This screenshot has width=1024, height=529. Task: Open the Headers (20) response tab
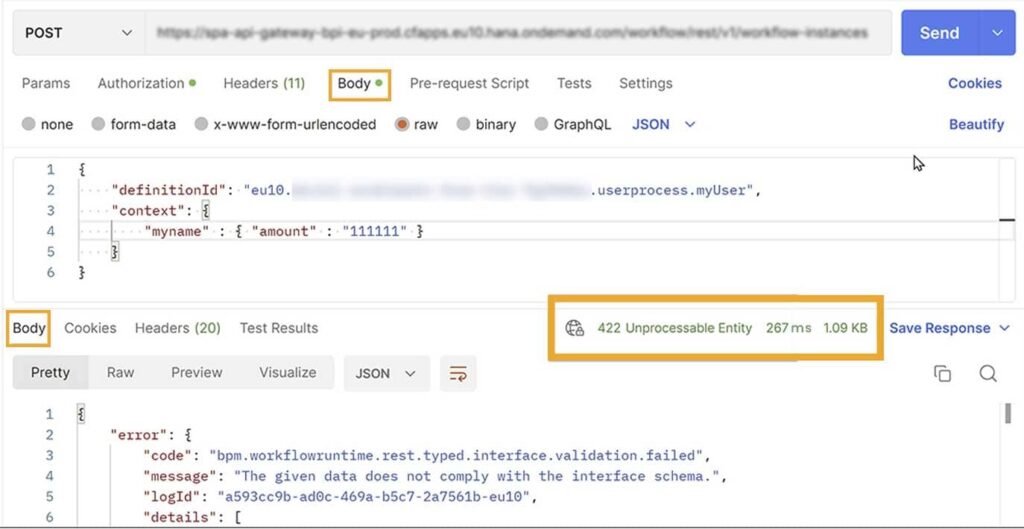pyautogui.click(x=177, y=328)
